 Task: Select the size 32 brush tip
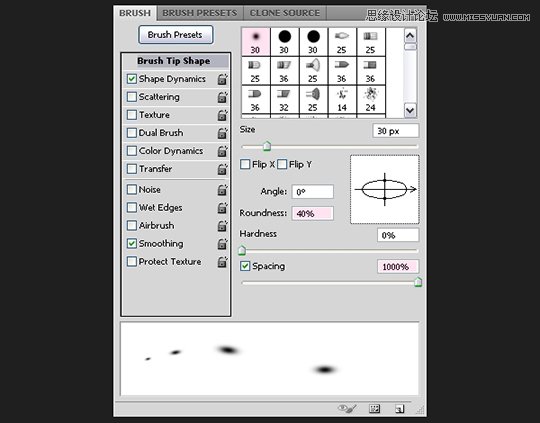[x=284, y=100]
